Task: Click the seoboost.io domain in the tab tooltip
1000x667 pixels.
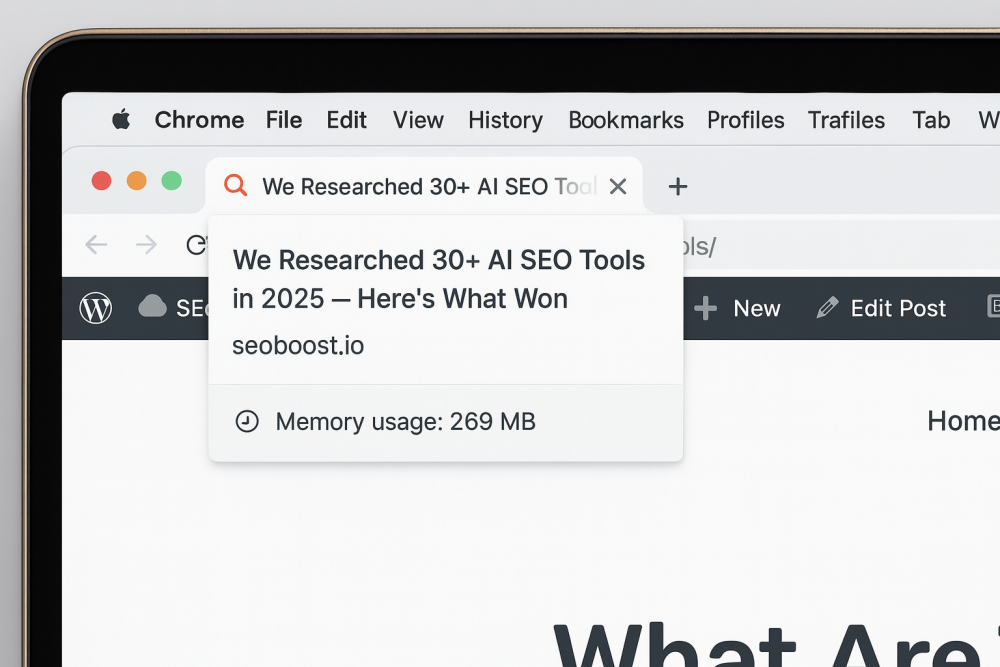Action: pos(298,346)
